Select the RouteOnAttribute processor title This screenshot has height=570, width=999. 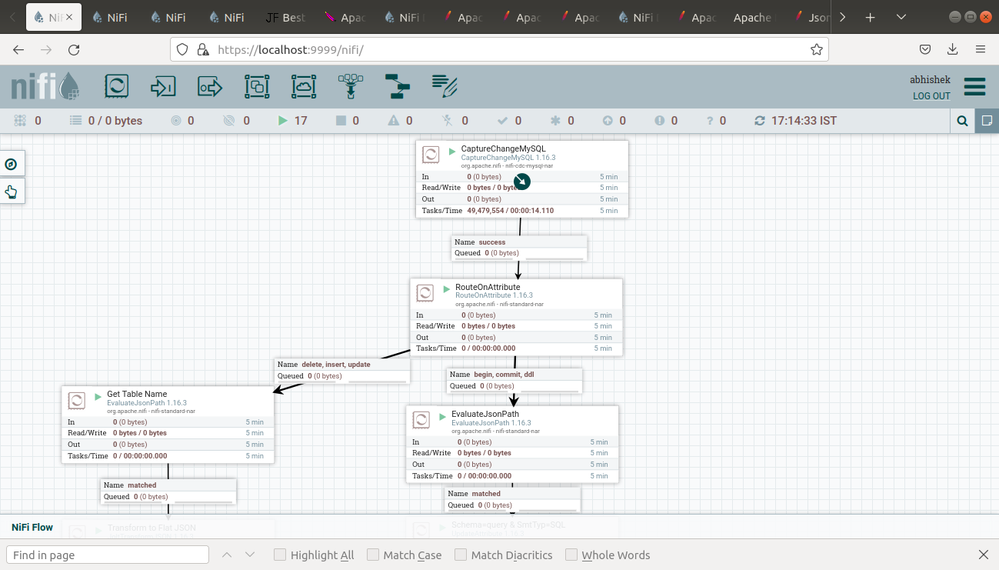[x=488, y=287]
